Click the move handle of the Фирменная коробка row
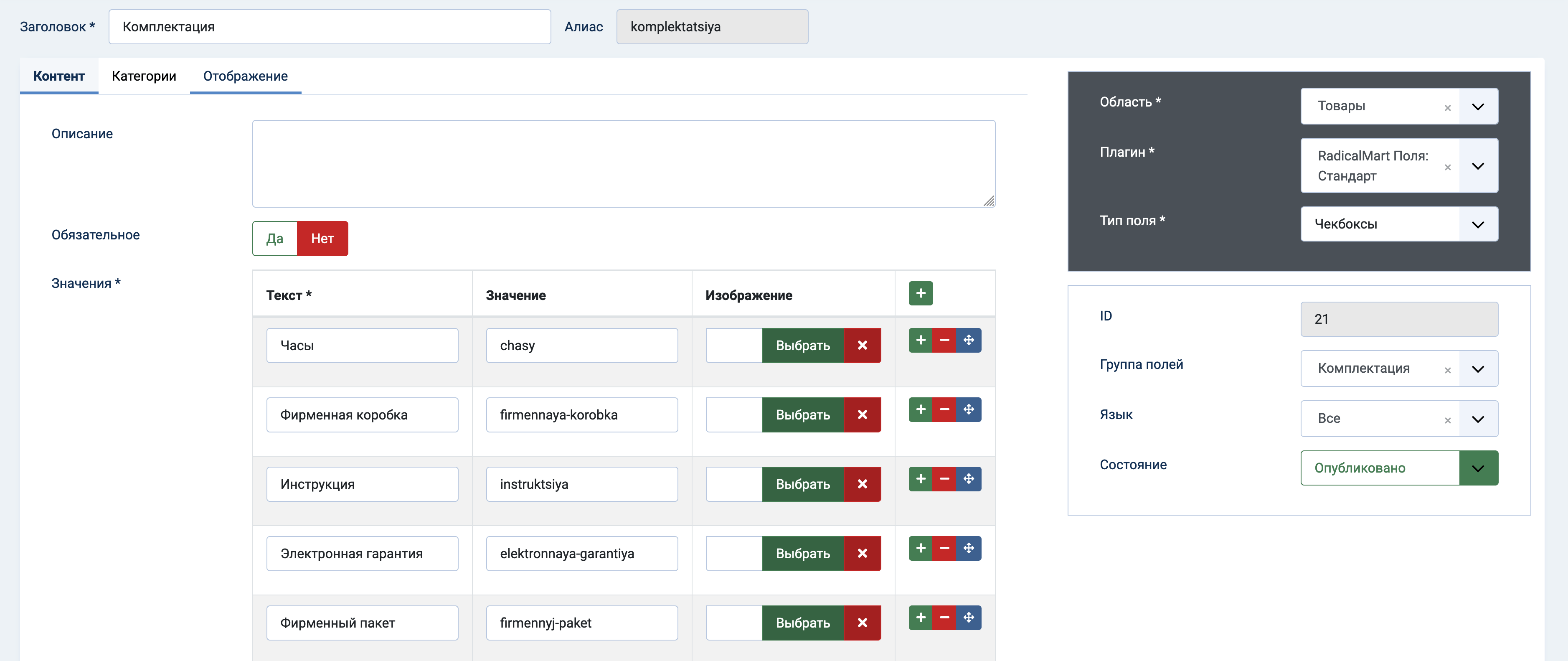The height and width of the screenshot is (661, 1568). click(x=969, y=409)
